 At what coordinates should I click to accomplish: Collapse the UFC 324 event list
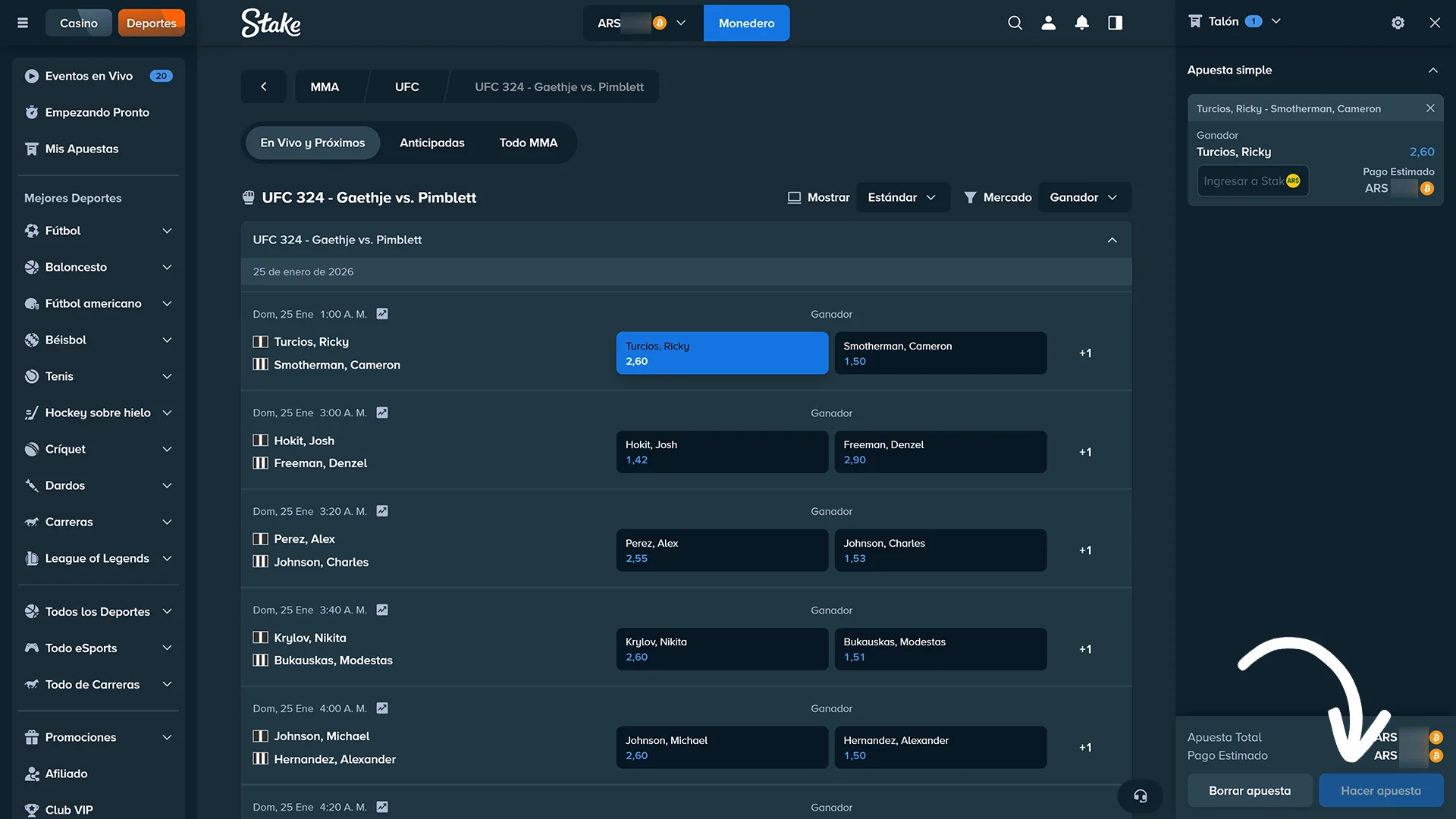1112,240
